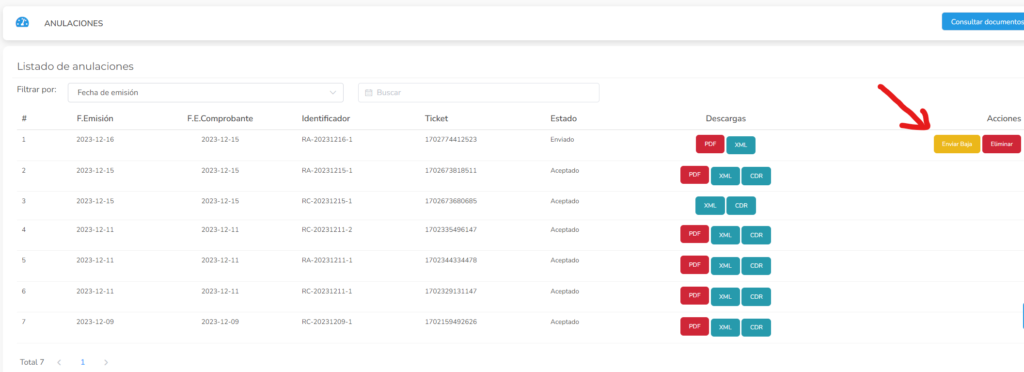Click identifier RC-20231215-1
Screen dimensions: 1024x372
(327, 201)
